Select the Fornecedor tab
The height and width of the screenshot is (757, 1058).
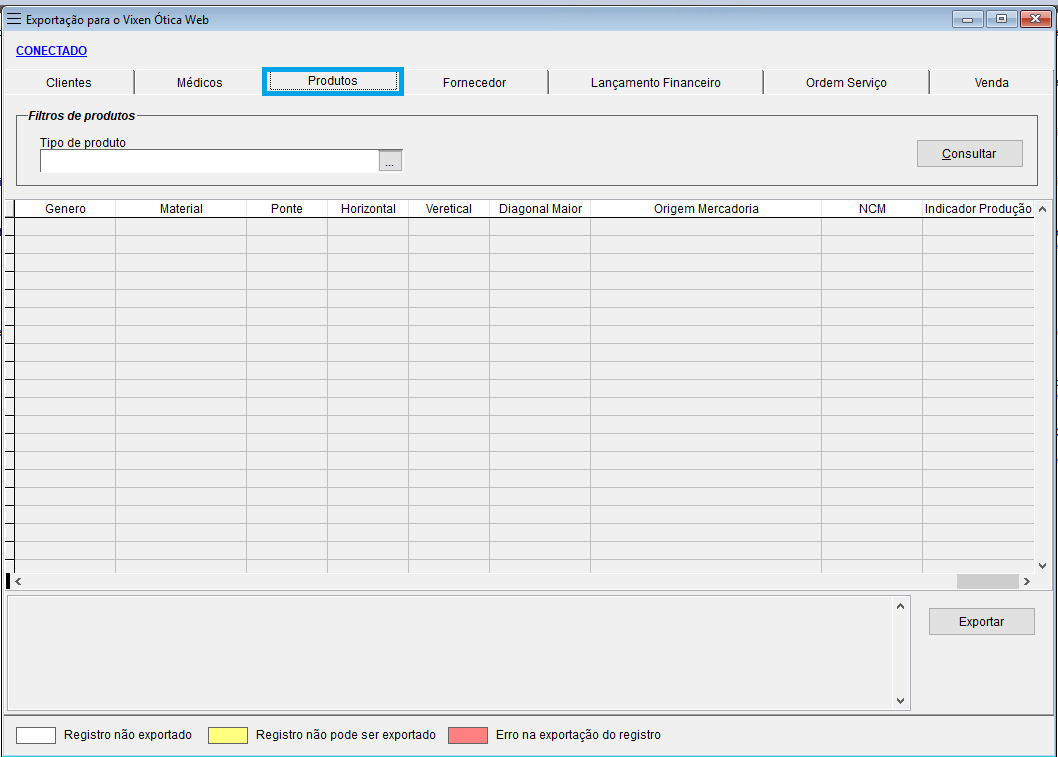coord(474,83)
